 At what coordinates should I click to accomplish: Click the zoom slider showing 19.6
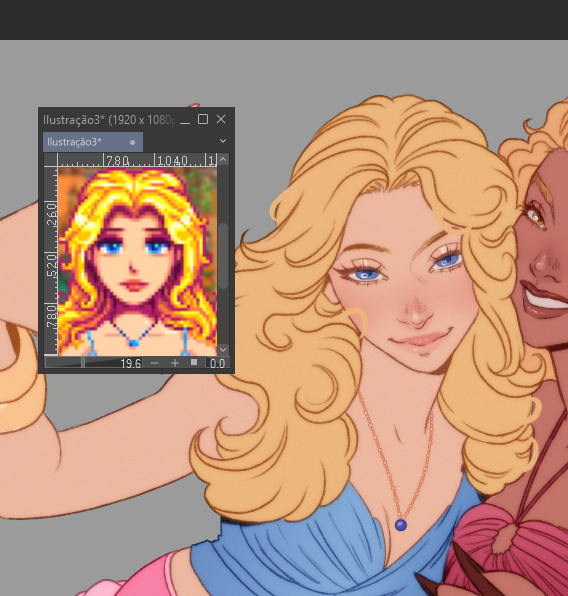[94, 363]
